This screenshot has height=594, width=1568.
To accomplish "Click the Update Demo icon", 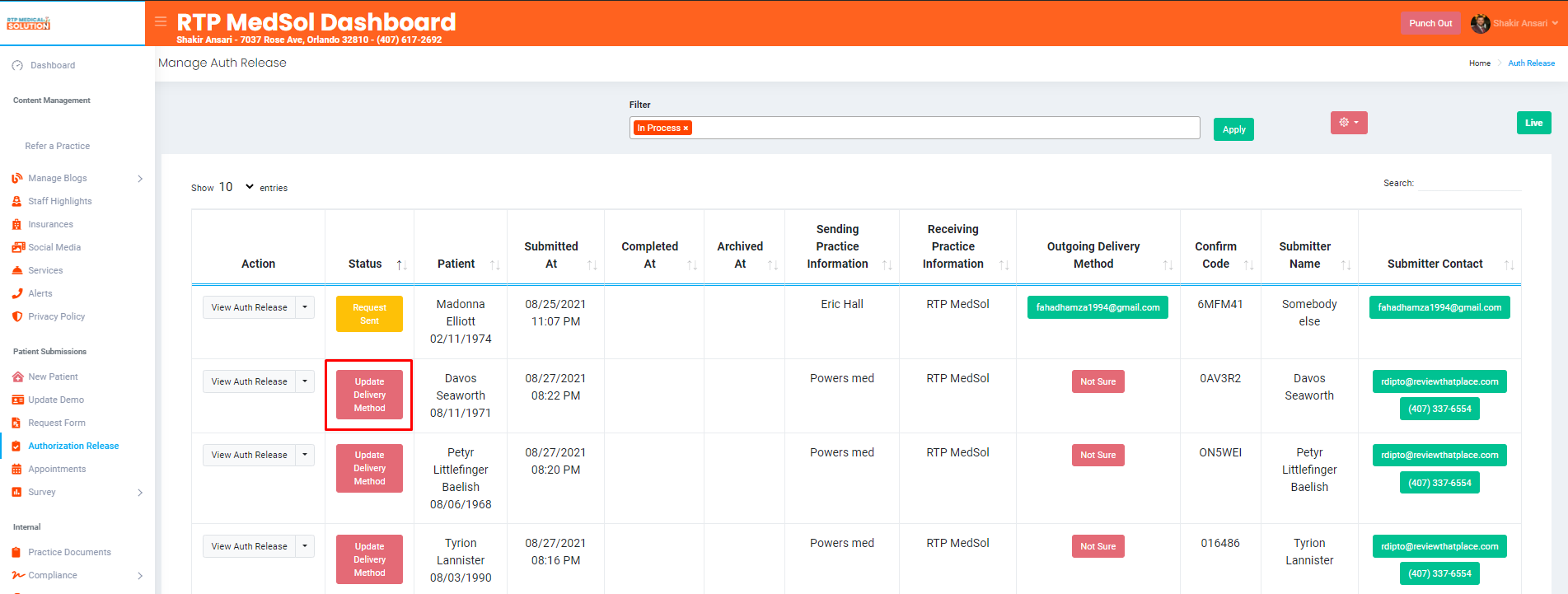I will click(x=18, y=400).
